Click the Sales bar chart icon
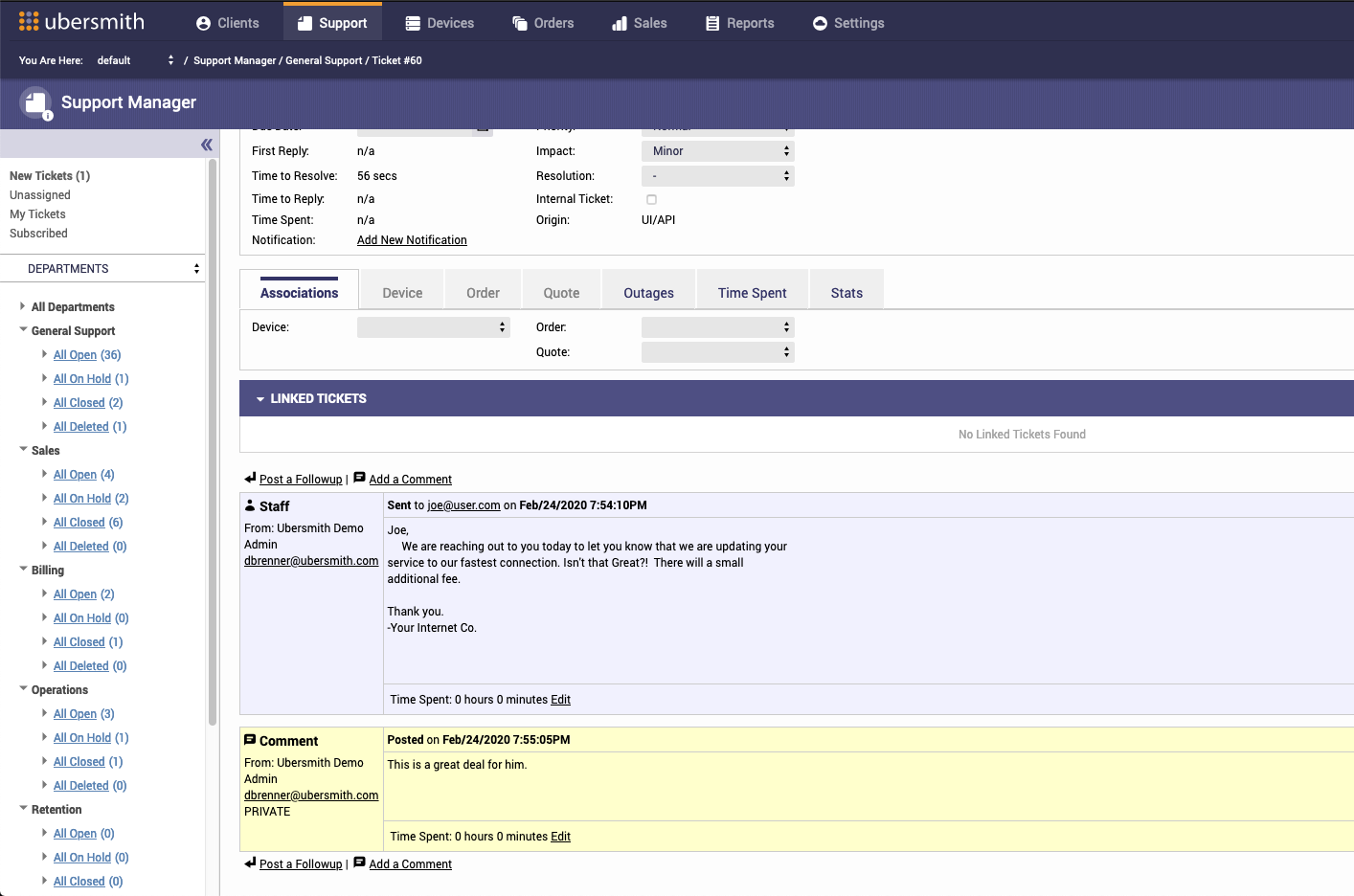Viewport: 1354px width, 896px height. tap(620, 23)
